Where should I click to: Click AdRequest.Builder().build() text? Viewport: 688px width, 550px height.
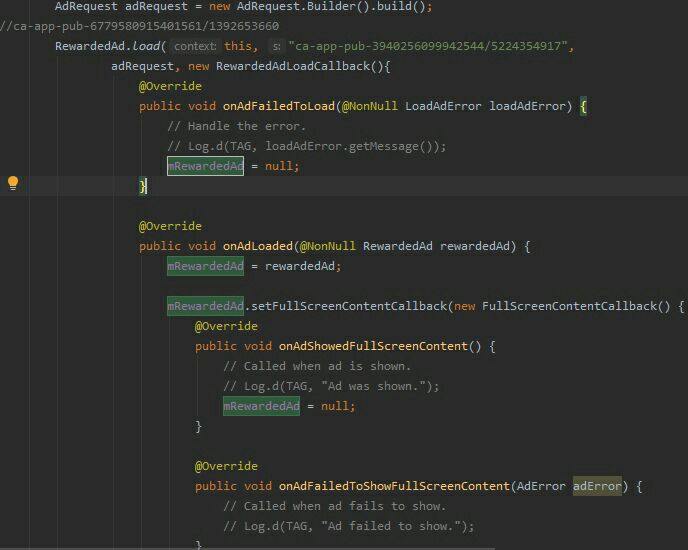pos(331,7)
